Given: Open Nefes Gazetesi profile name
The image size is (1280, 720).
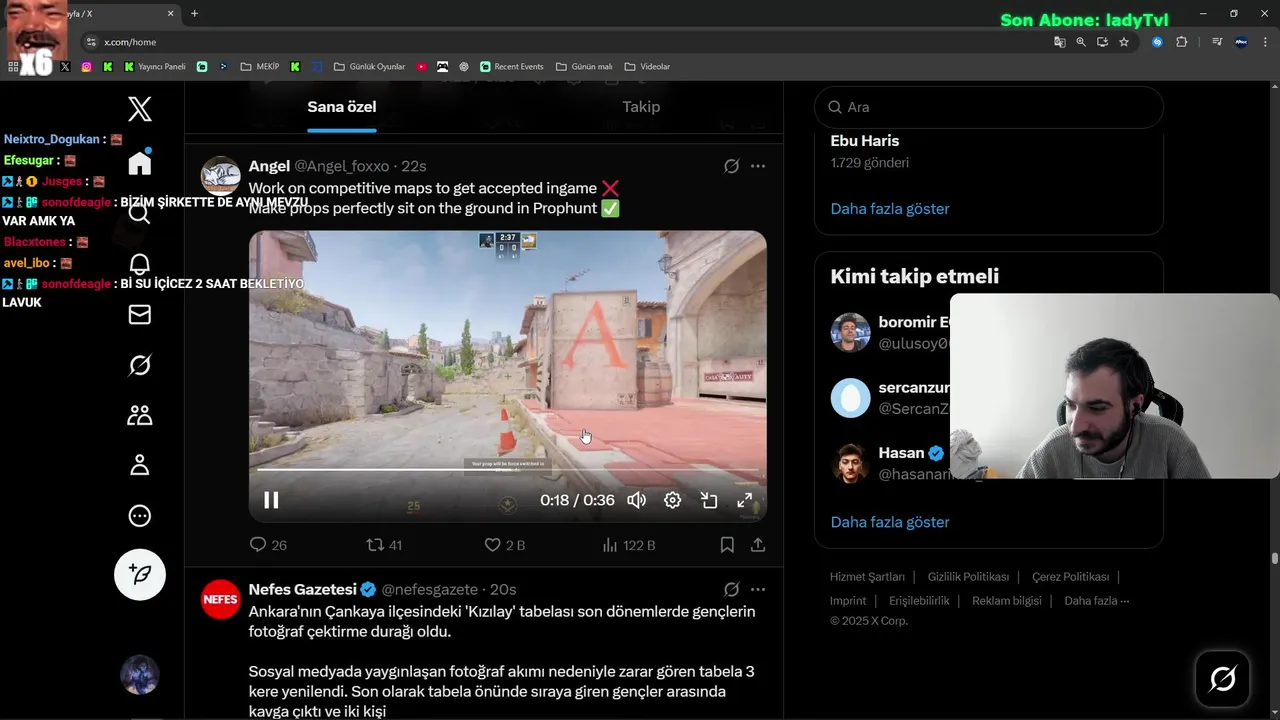Looking at the screenshot, I should (x=303, y=589).
